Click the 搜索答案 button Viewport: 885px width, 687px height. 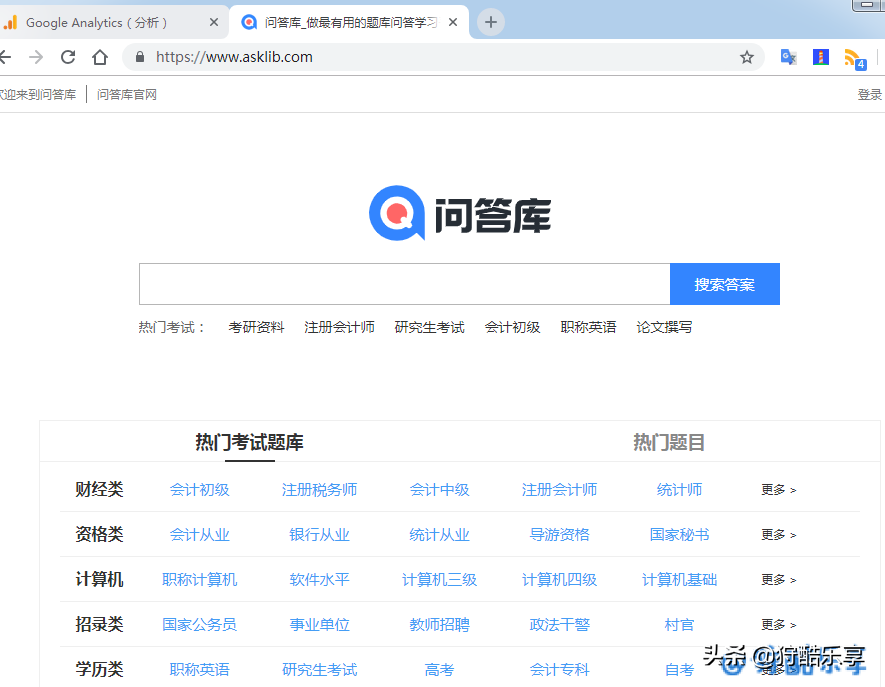click(725, 284)
